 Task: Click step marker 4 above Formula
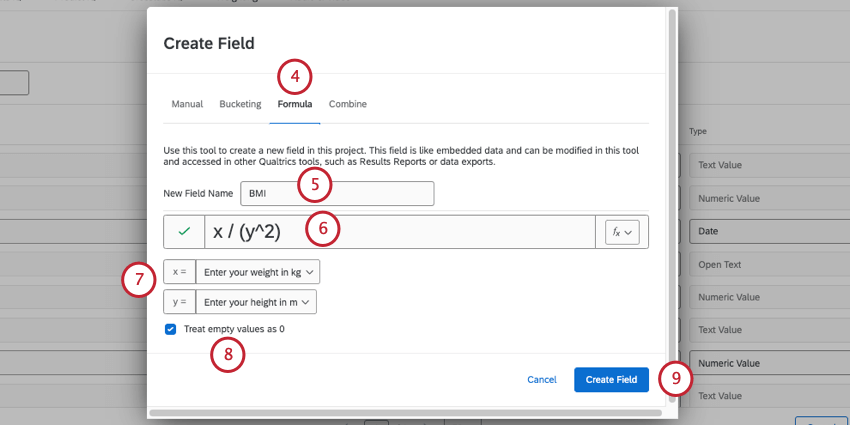pos(295,75)
